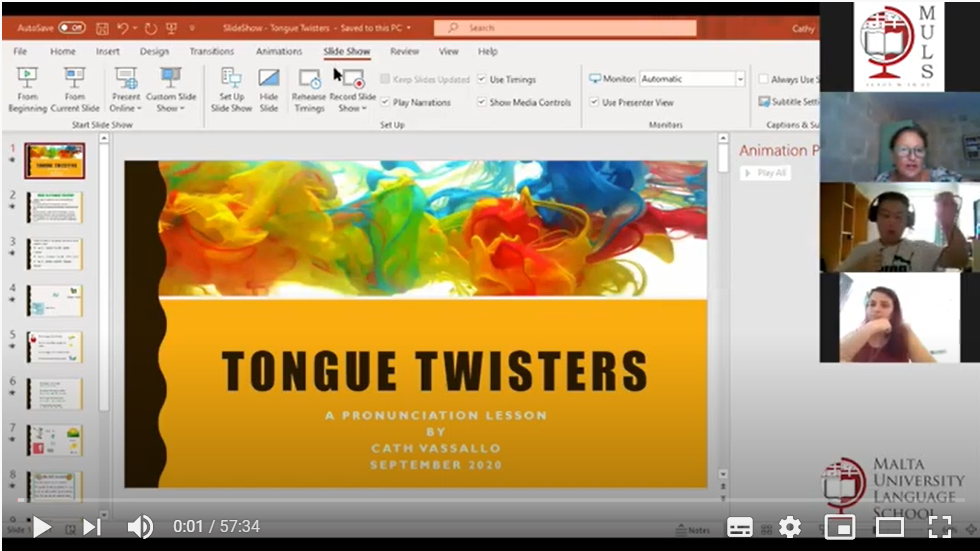
Task: Click the Save icon in title bar
Action: tap(102, 28)
